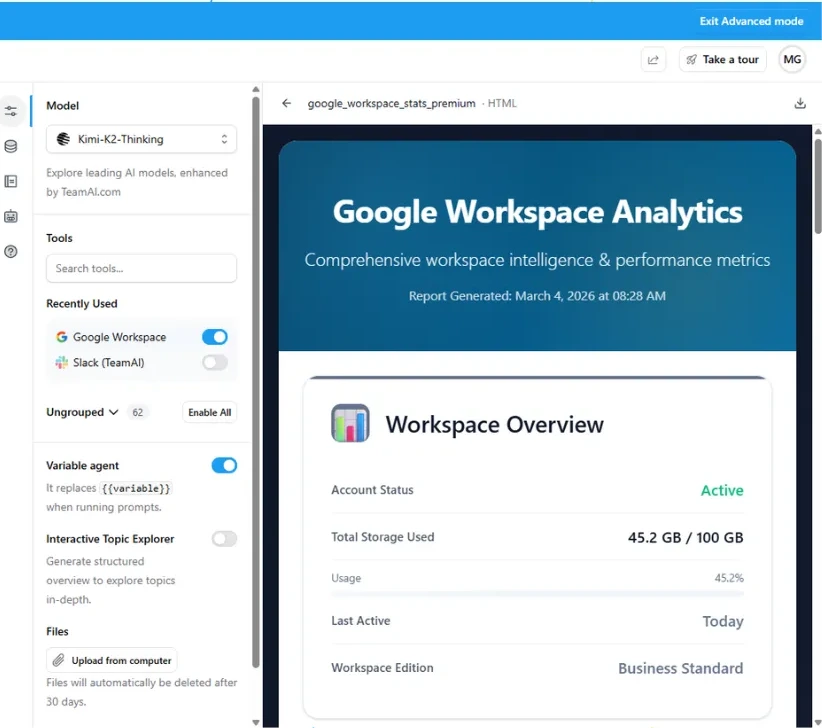Viewport: 822px width, 728px height.
Task: Download the HTML file icon
Action: [800, 103]
